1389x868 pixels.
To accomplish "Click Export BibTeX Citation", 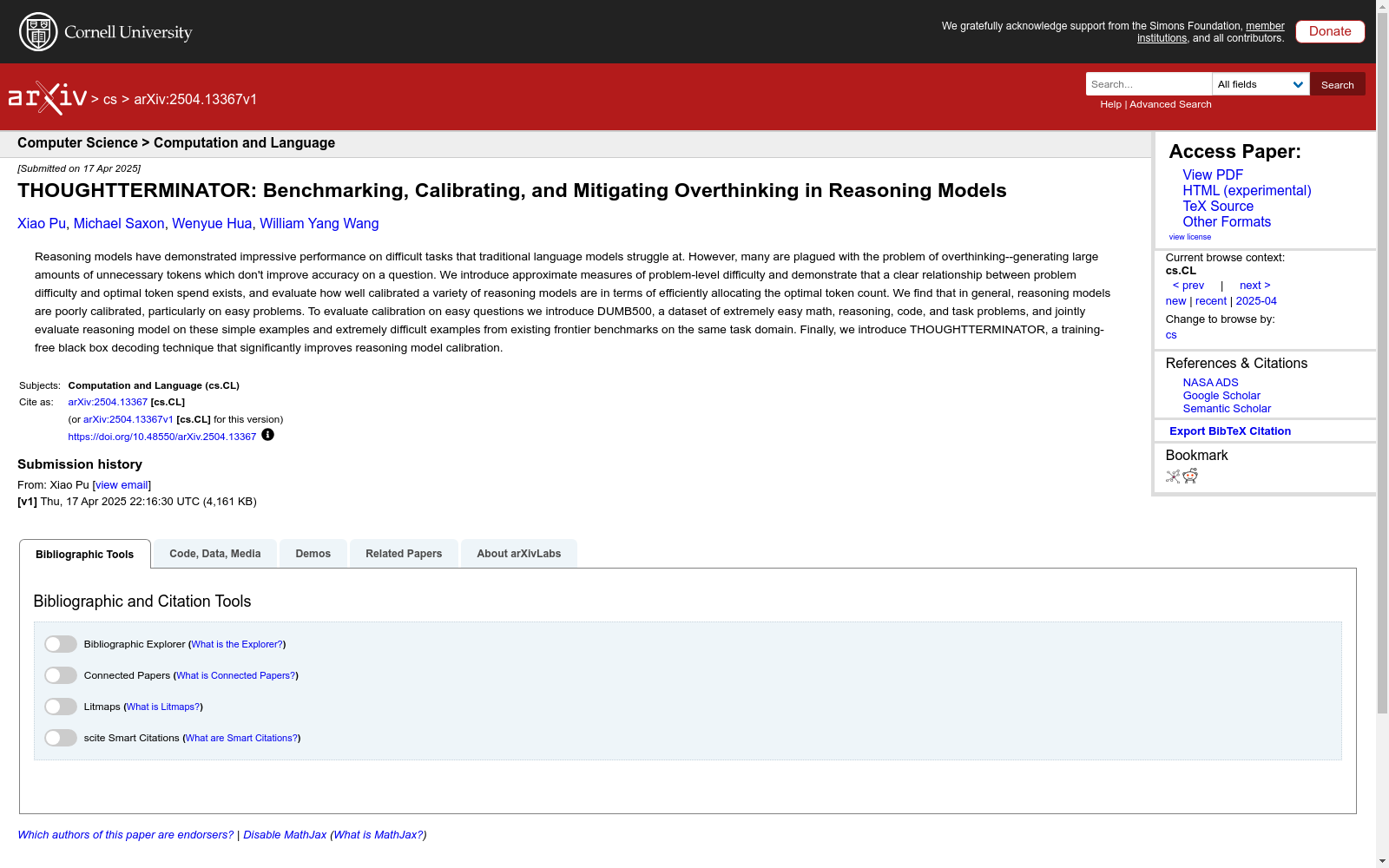I will (x=1230, y=431).
